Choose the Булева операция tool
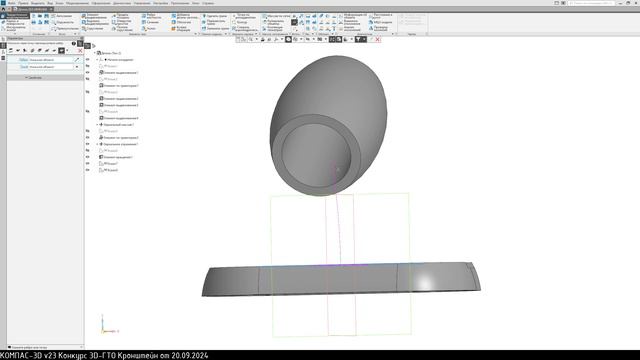 (x=181, y=29)
